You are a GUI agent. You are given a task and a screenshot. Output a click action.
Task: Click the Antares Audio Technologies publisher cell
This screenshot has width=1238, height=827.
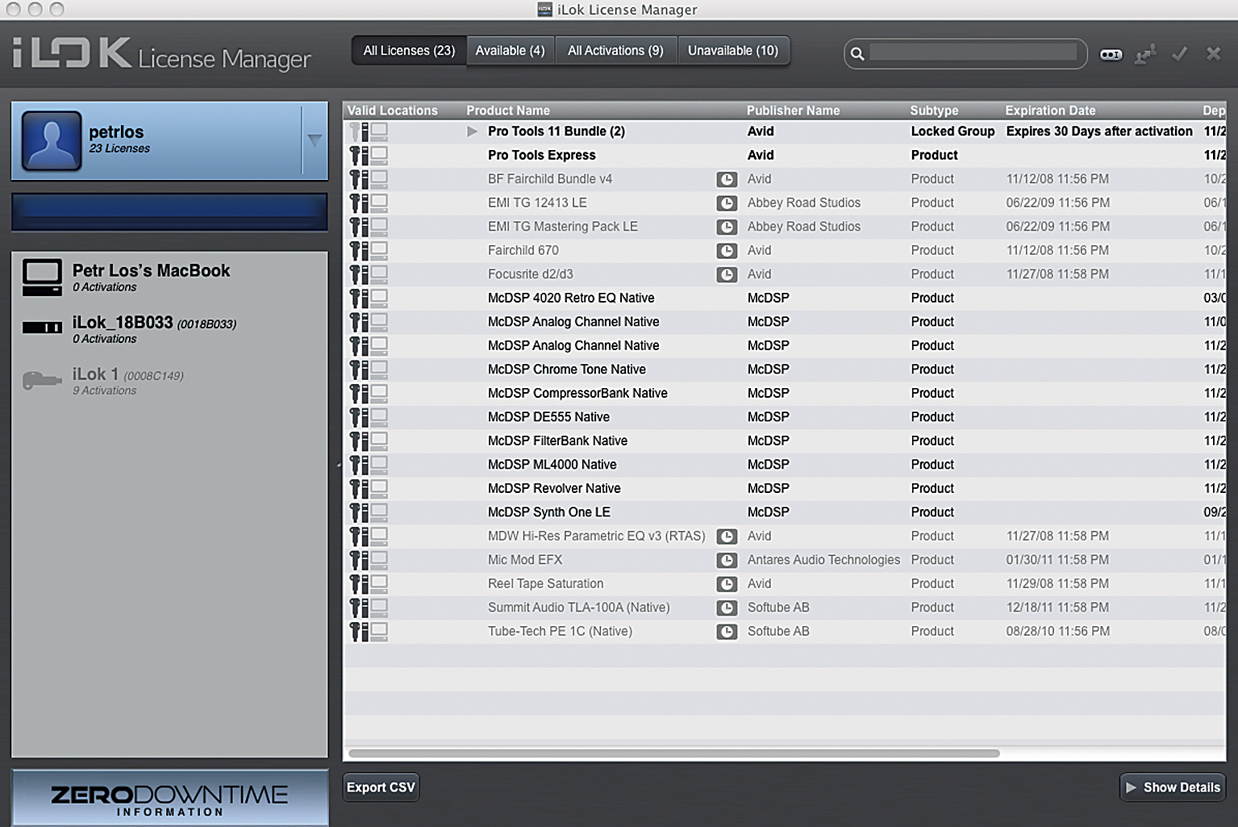click(x=824, y=560)
